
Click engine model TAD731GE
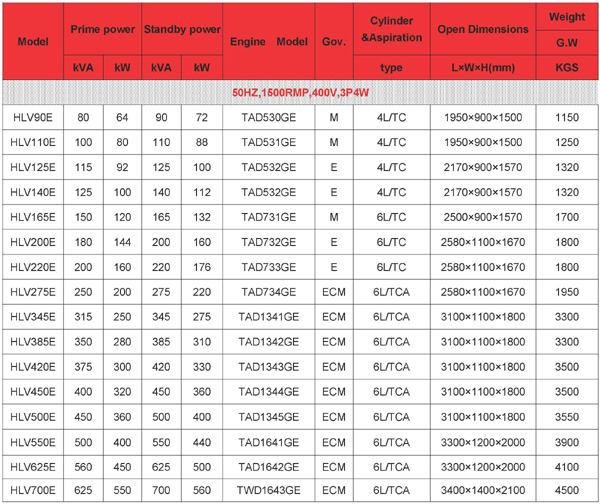269,217
